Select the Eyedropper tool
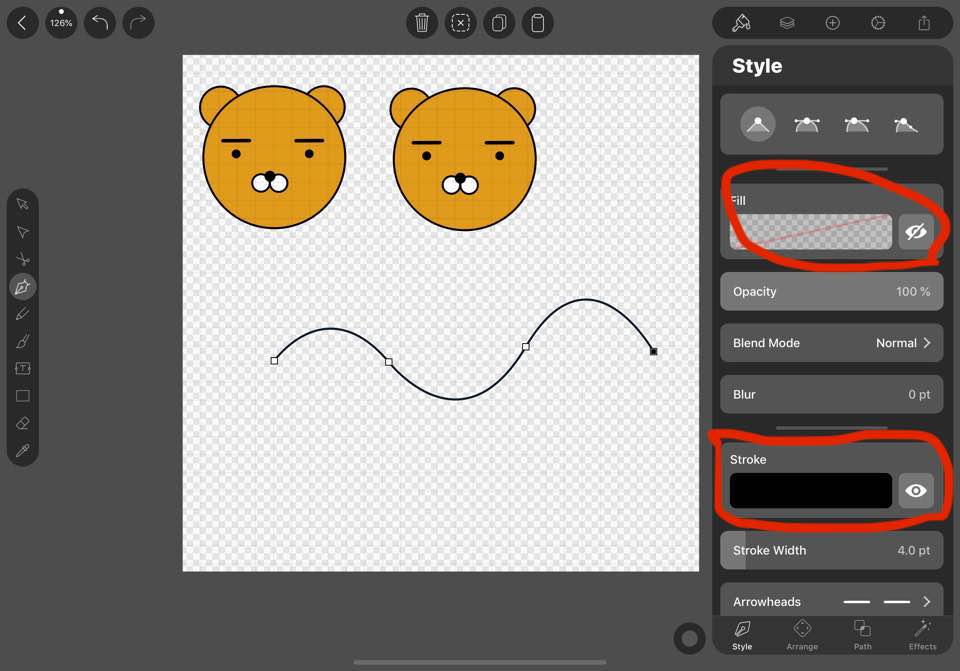Viewport: 960px width, 671px height. (23, 451)
